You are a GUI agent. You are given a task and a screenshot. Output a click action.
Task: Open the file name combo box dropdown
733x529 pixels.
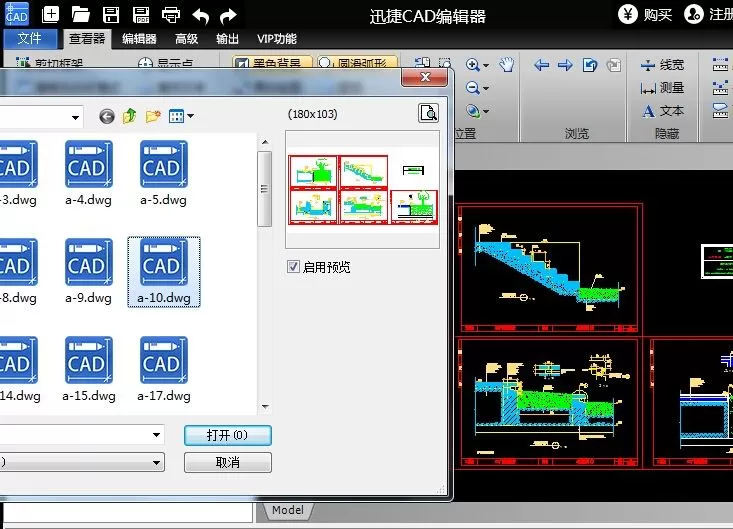tap(156, 435)
